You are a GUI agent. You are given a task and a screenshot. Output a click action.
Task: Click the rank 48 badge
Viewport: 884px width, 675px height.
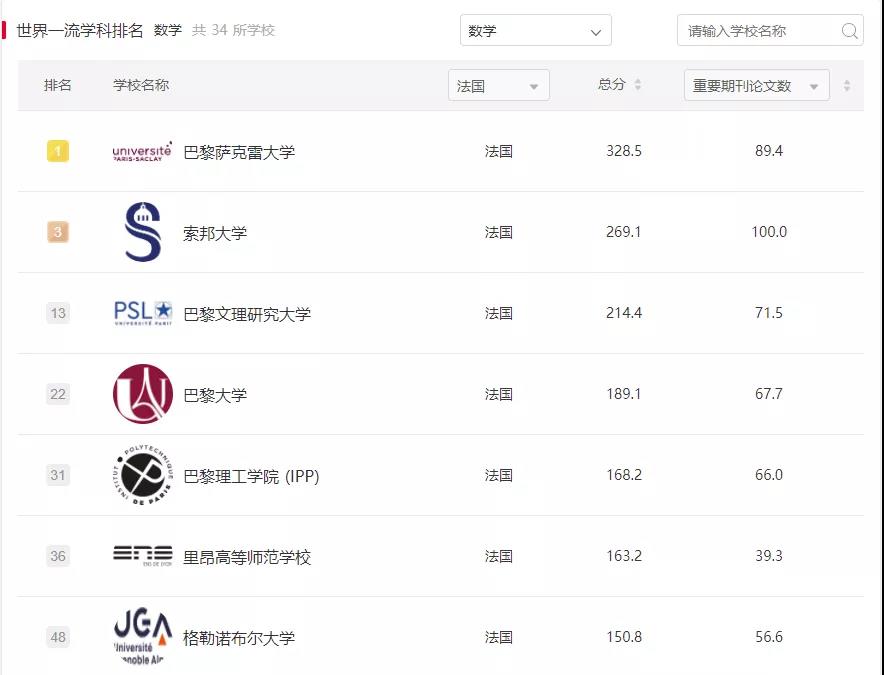point(58,637)
